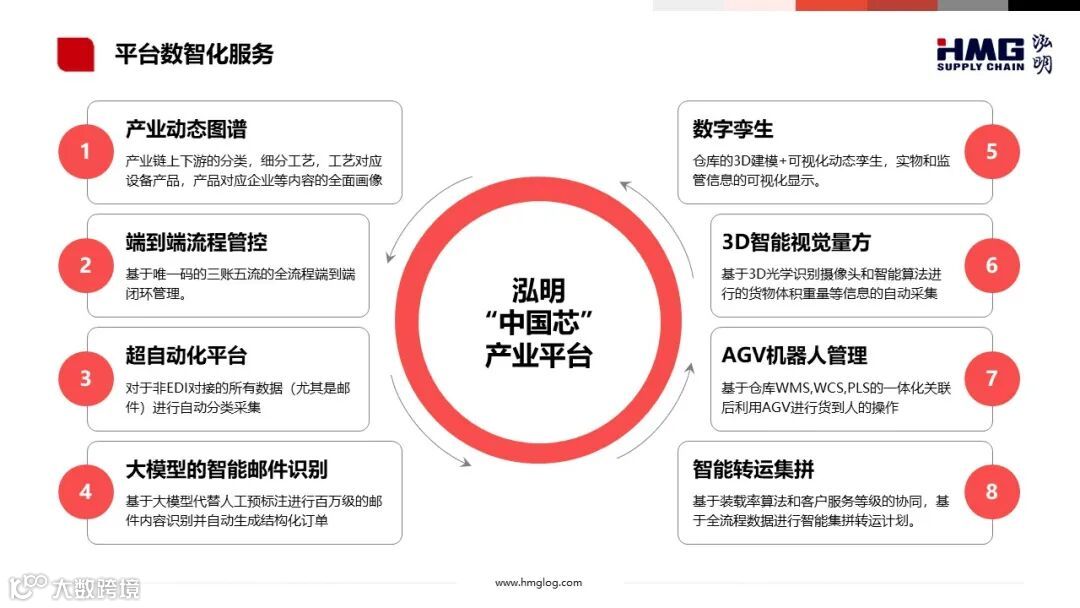Click the description starting 基于唯一码的三账五流
This screenshot has width=1080, height=608.
tap(240, 284)
